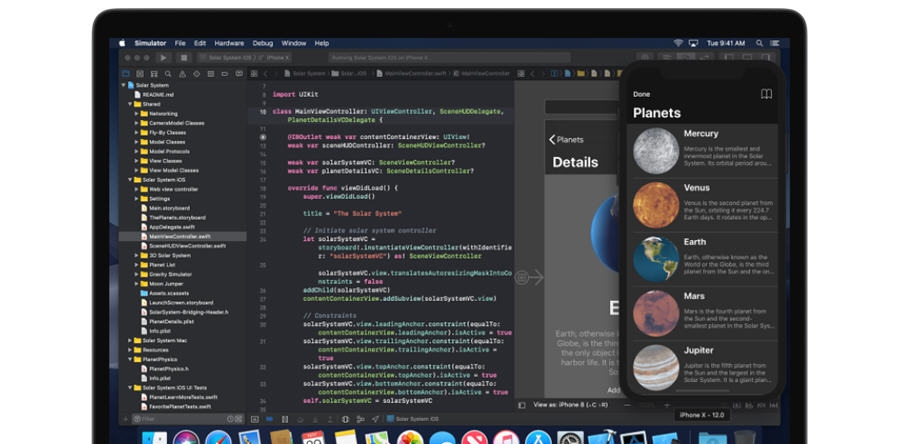Click the Run (play) button in Xcode toolbar
Image resolution: width=900 pixels, height=444 pixels.
point(164,58)
